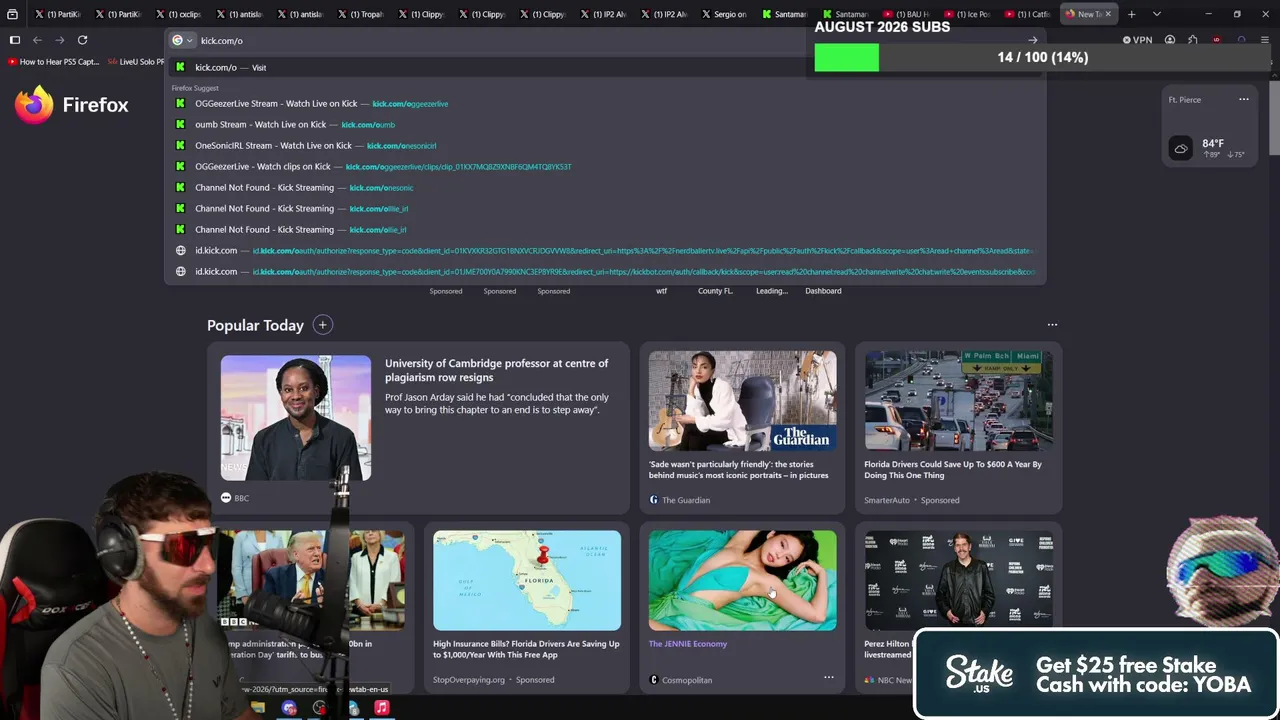This screenshot has height=720, width=1280.
Task: Open options menu on JENNIE Economy card
Action: 828,678
